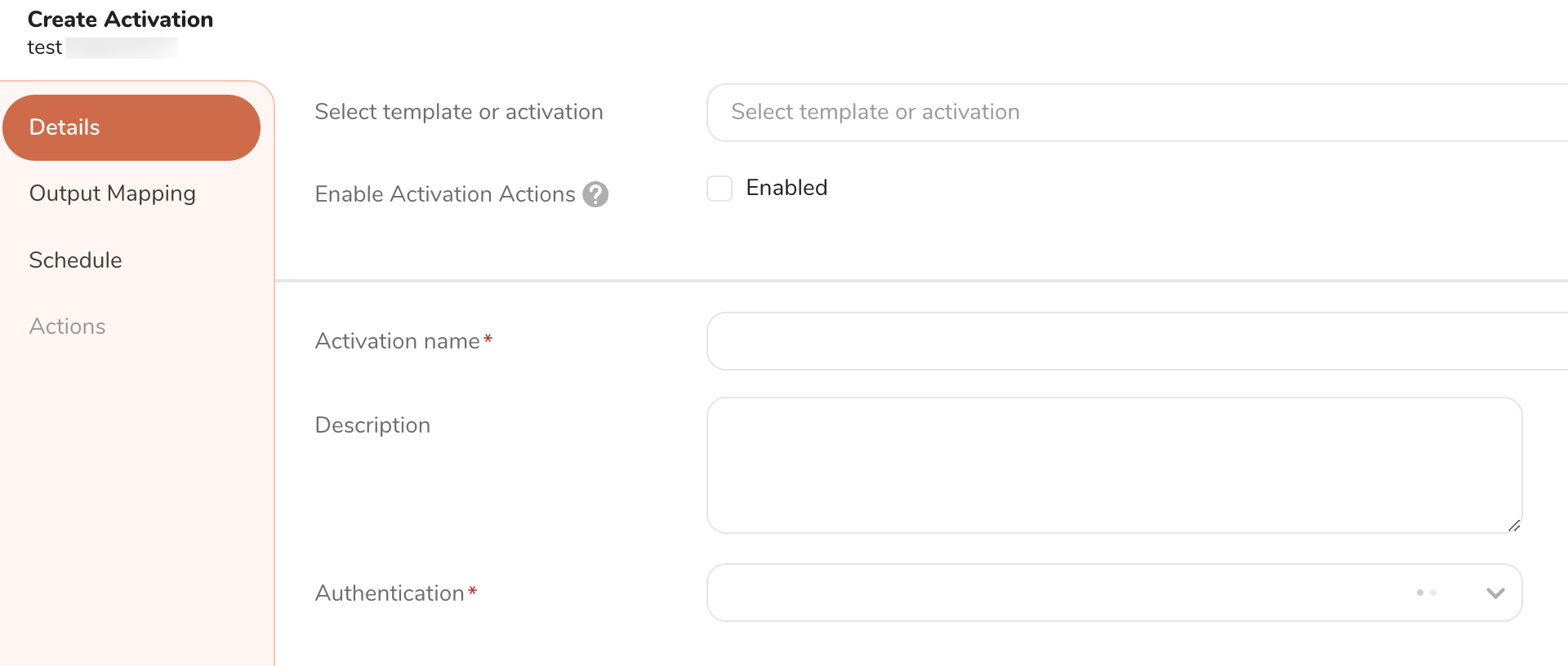Click the Authentication field label
Image resolution: width=1568 pixels, height=666 pixels.
(390, 593)
